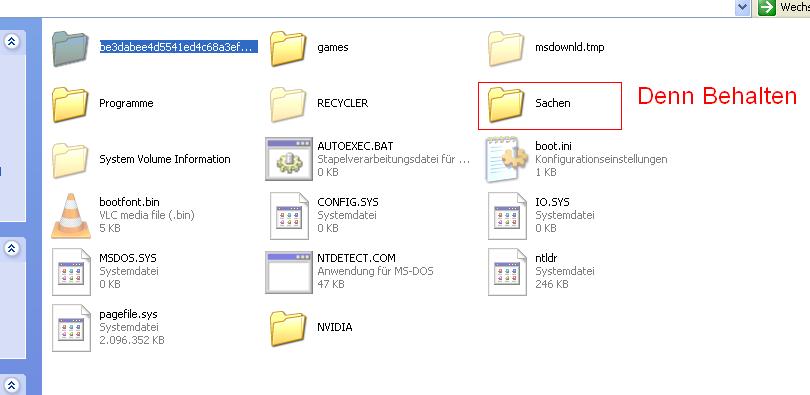810x395 pixels.
Task: Click the bootfont.bin file name
Action: [x=129, y=202]
